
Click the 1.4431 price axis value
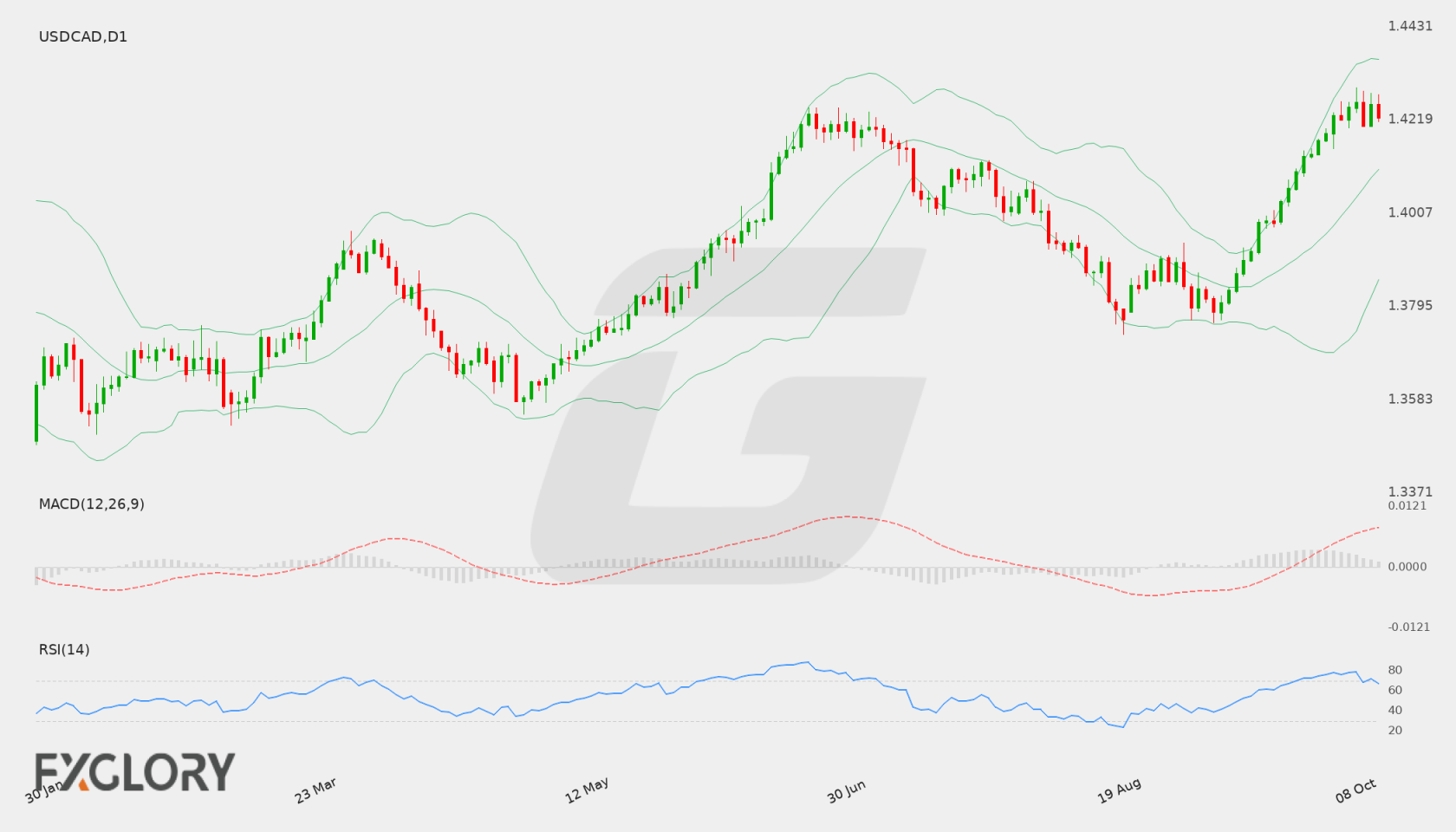click(1410, 26)
